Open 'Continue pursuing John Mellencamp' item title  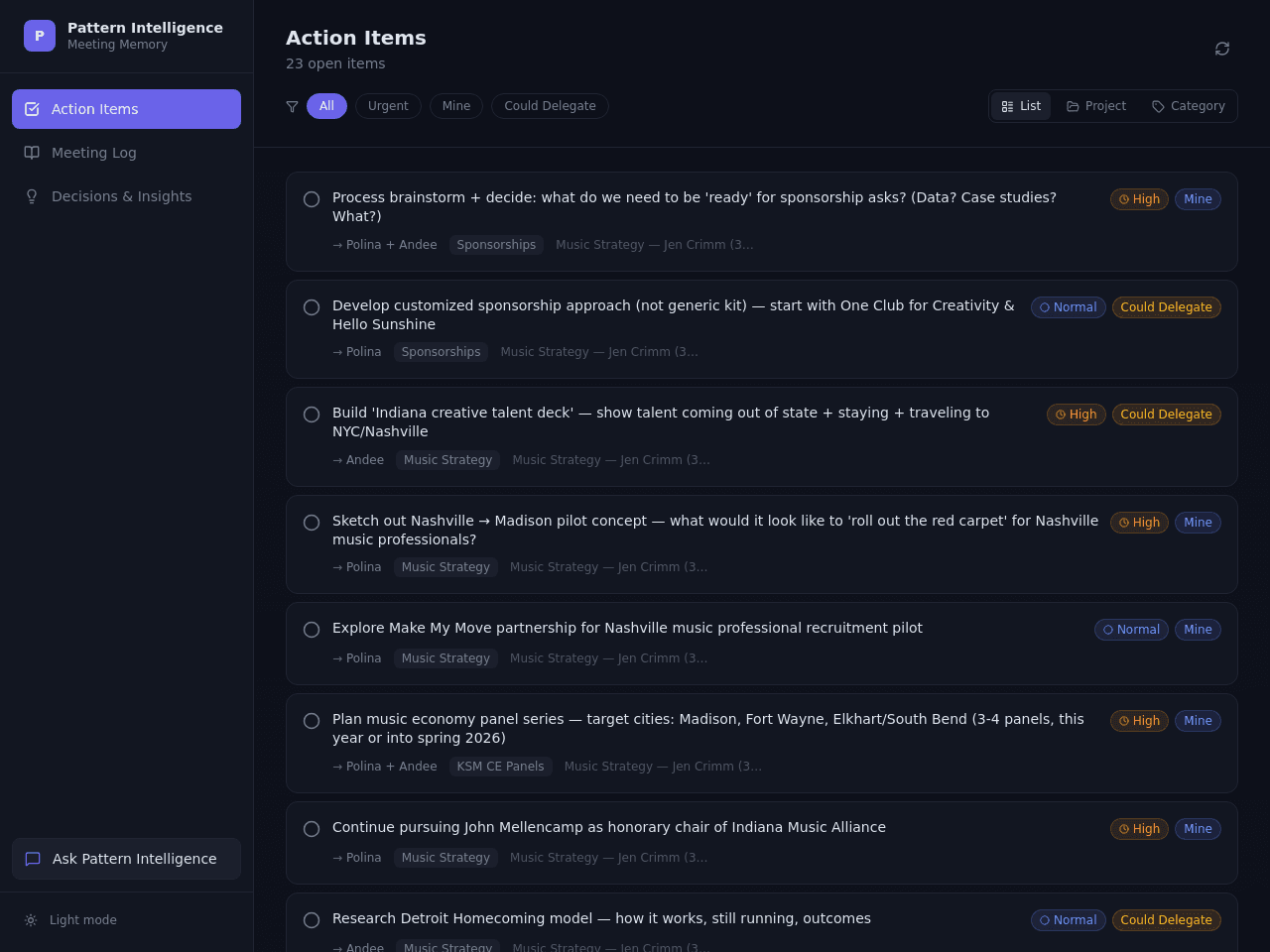609,827
